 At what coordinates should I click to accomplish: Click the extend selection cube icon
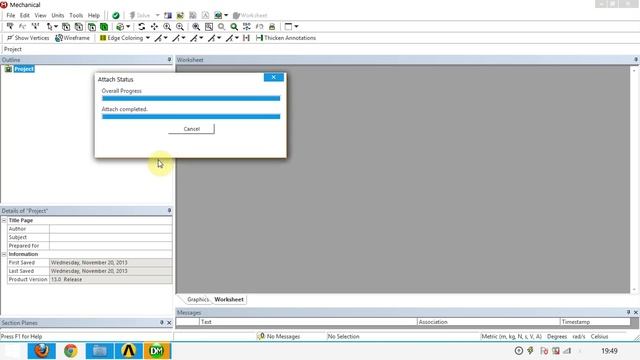pos(120,27)
